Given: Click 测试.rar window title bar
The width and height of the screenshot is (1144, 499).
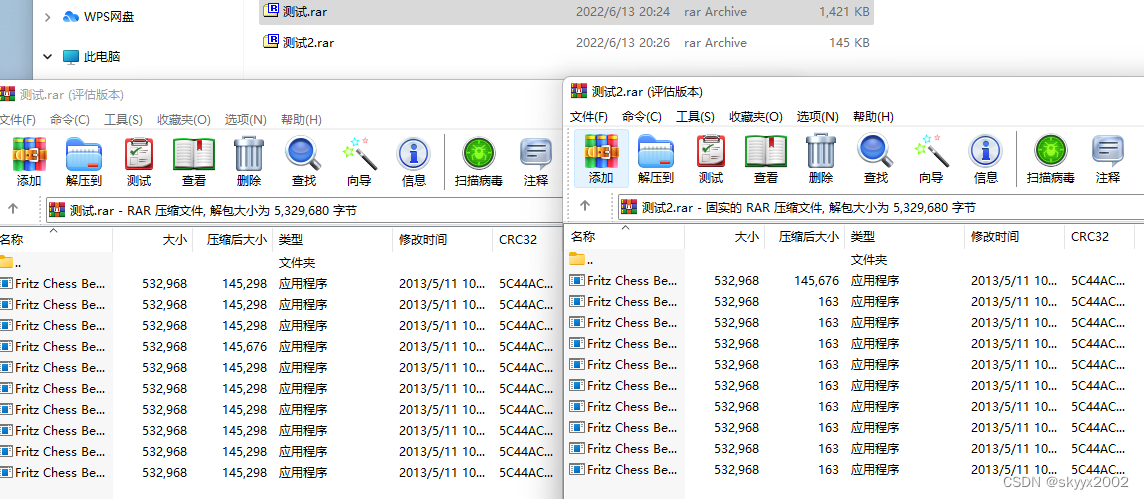Looking at the screenshot, I should pyautogui.click(x=281, y=94).
